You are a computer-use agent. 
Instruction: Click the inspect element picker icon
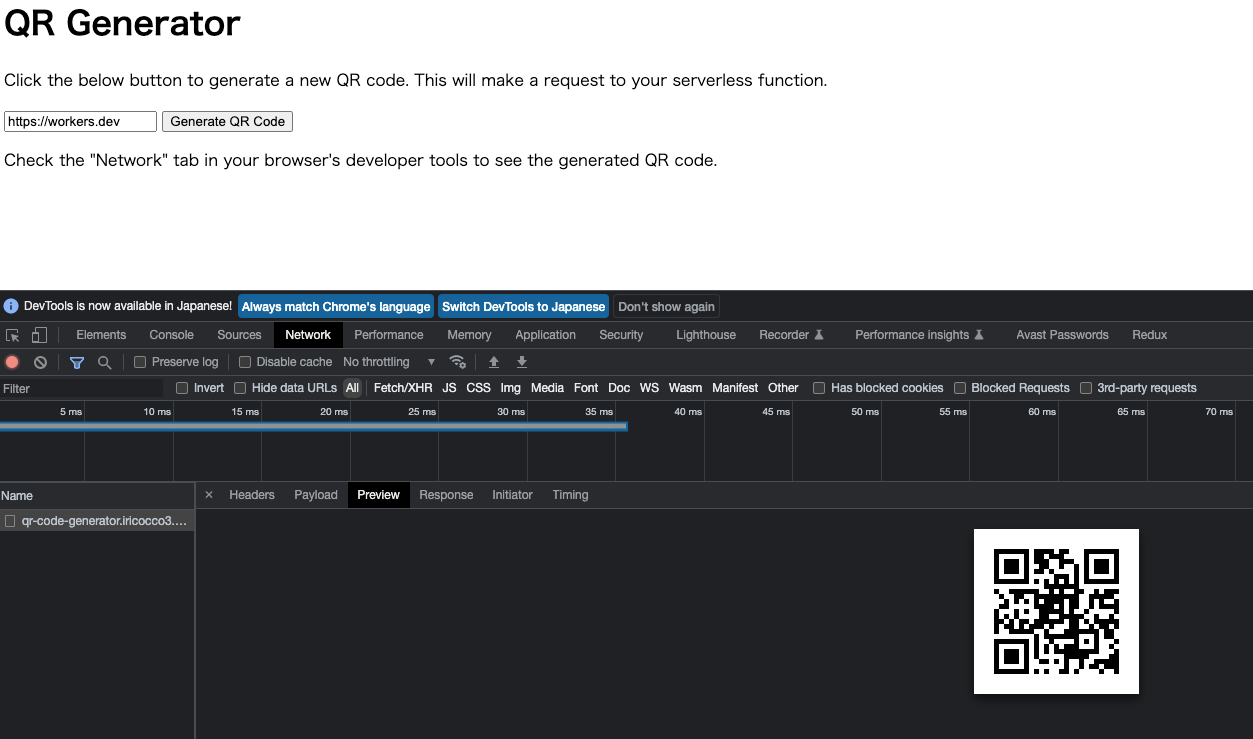pos(13,335)
